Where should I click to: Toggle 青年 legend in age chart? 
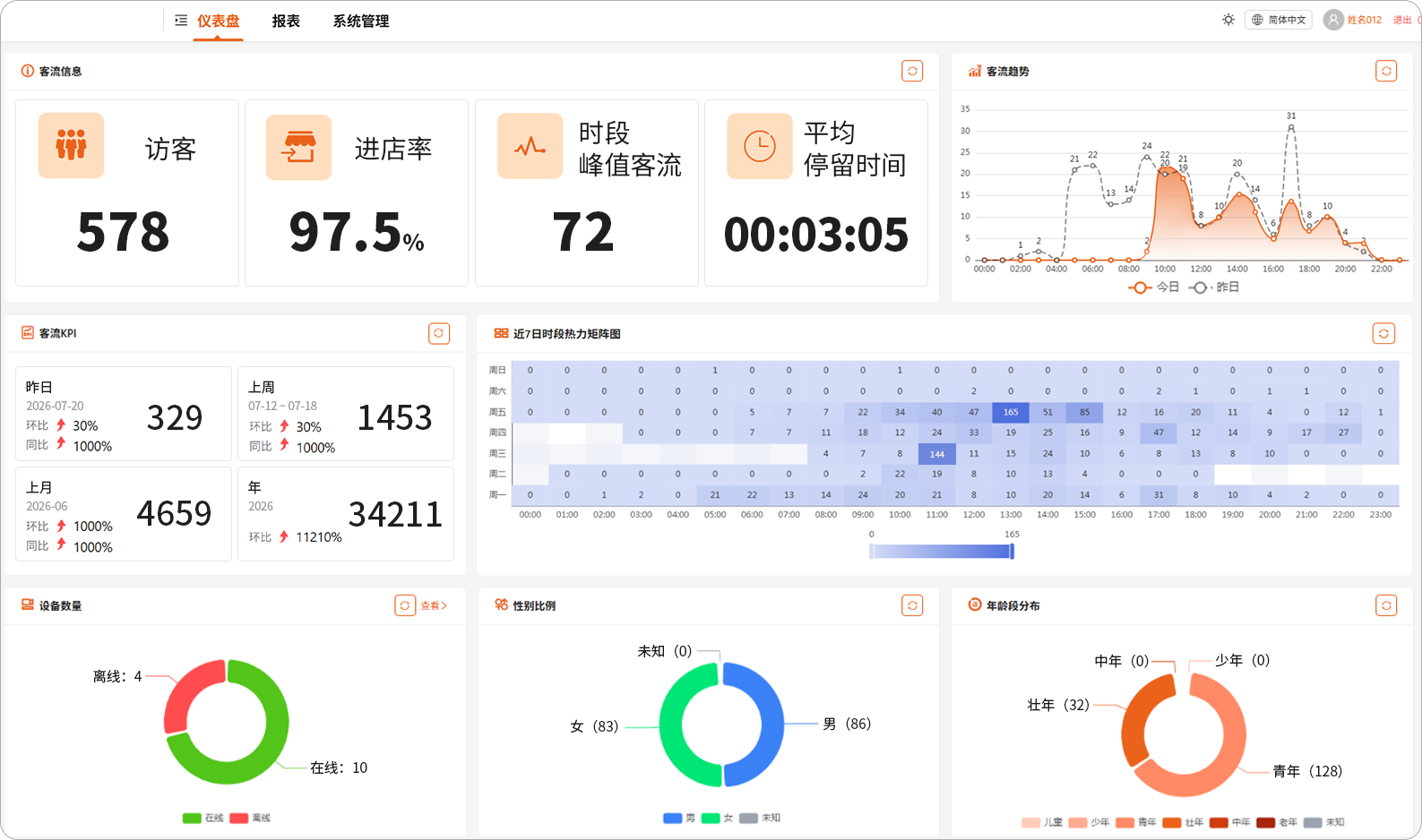(x=1136, y=822)
